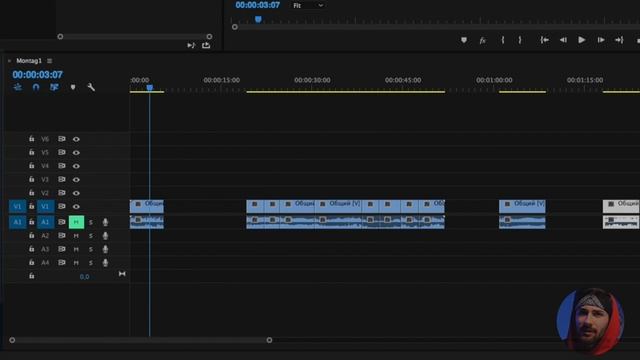Screen dimensions: 640x360
Task: Toggle Snap magnet in timeline
Action: [x=36, y=87]
